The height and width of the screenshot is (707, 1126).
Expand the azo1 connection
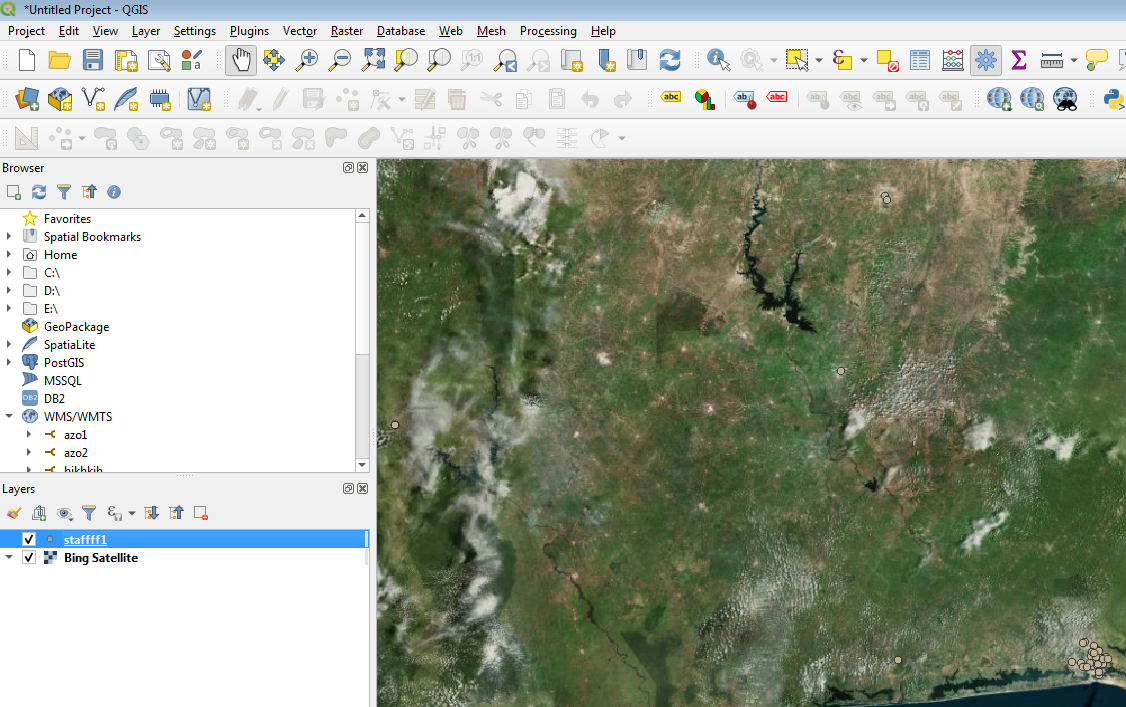pyautogui.click(x=30, y=434)
